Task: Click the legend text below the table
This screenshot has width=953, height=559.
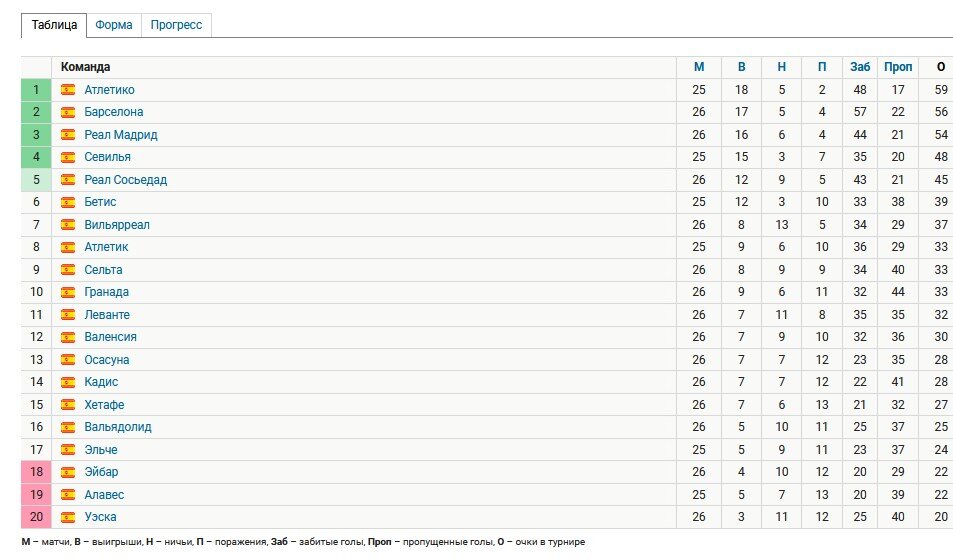Action: point(303,541)
